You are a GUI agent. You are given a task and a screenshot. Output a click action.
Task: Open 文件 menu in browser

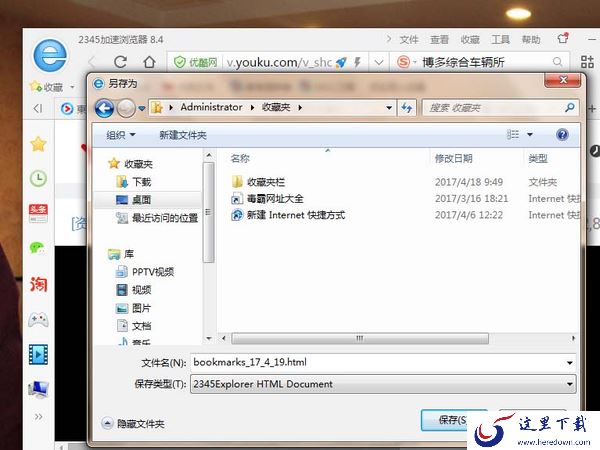[x=409, y=40]
